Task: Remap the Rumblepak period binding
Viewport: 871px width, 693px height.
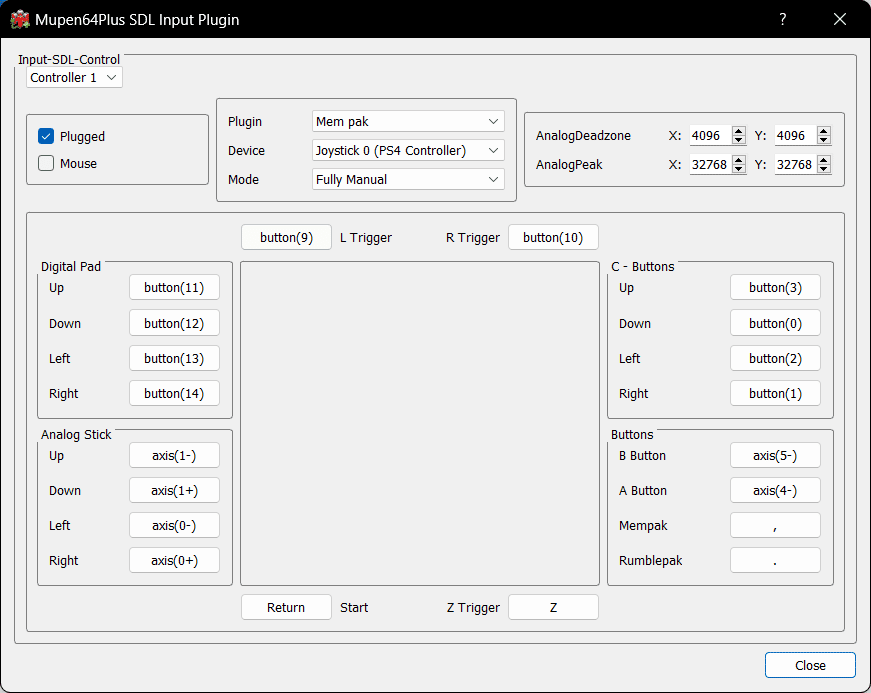Action: 775,560
